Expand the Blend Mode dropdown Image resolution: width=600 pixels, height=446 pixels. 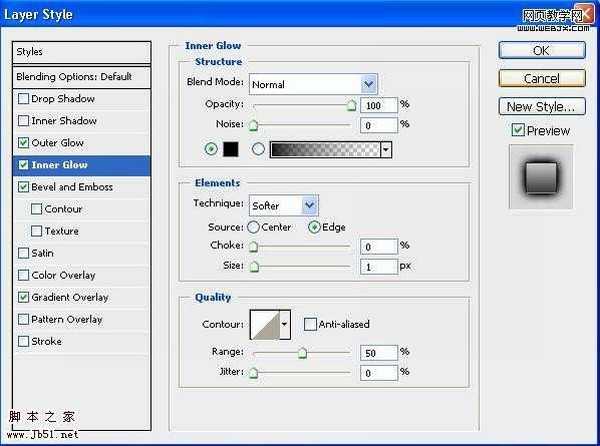point(368,84)
